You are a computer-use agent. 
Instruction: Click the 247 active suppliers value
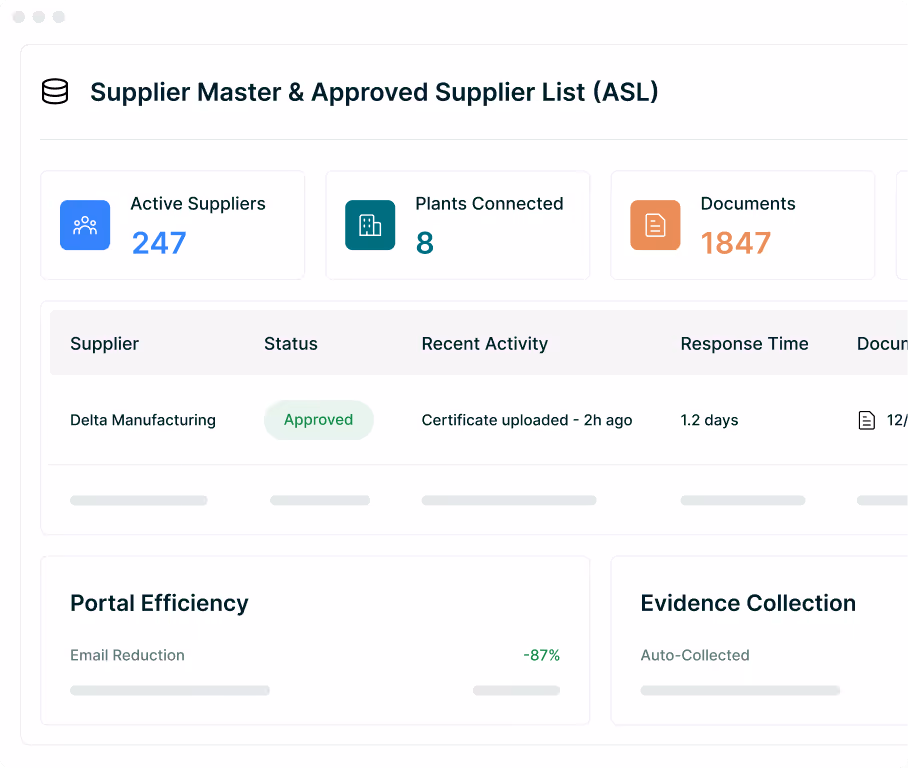point(159,243)
